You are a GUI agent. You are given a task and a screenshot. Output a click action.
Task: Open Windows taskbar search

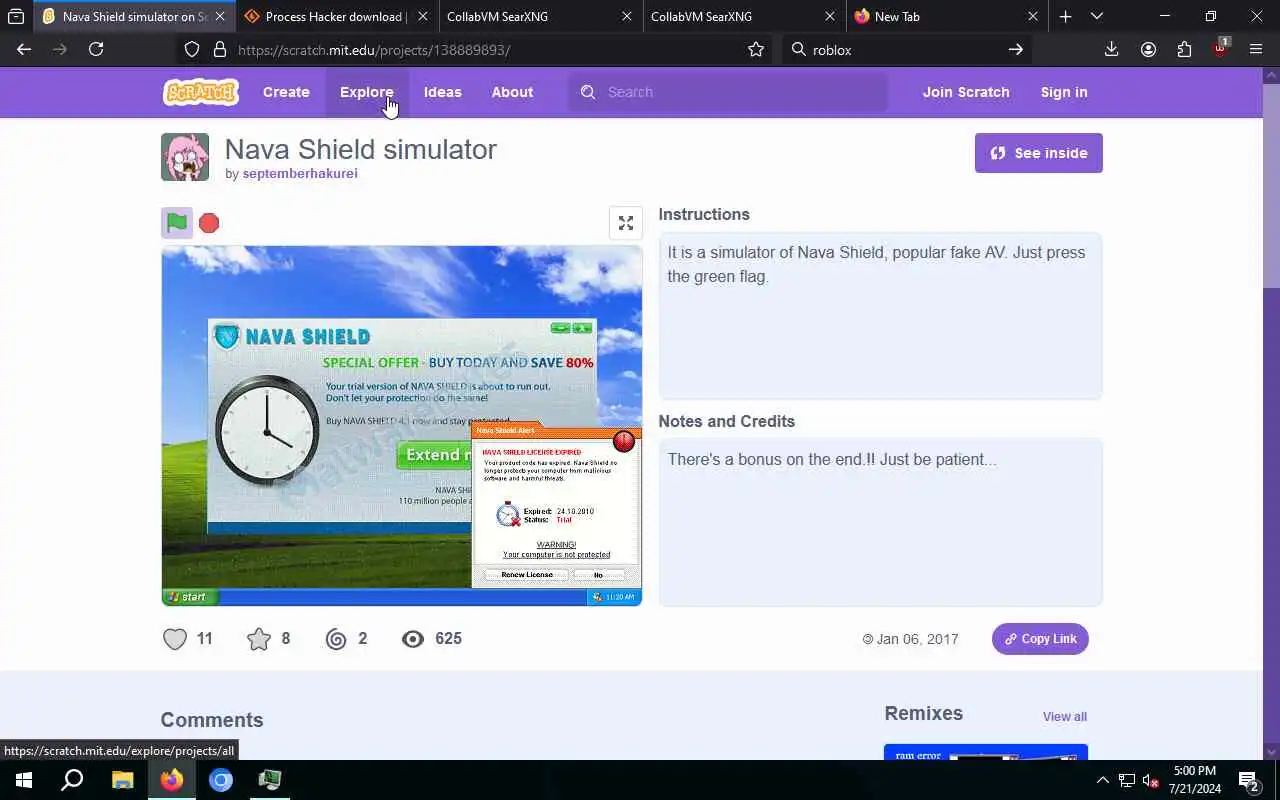[72, 780]
